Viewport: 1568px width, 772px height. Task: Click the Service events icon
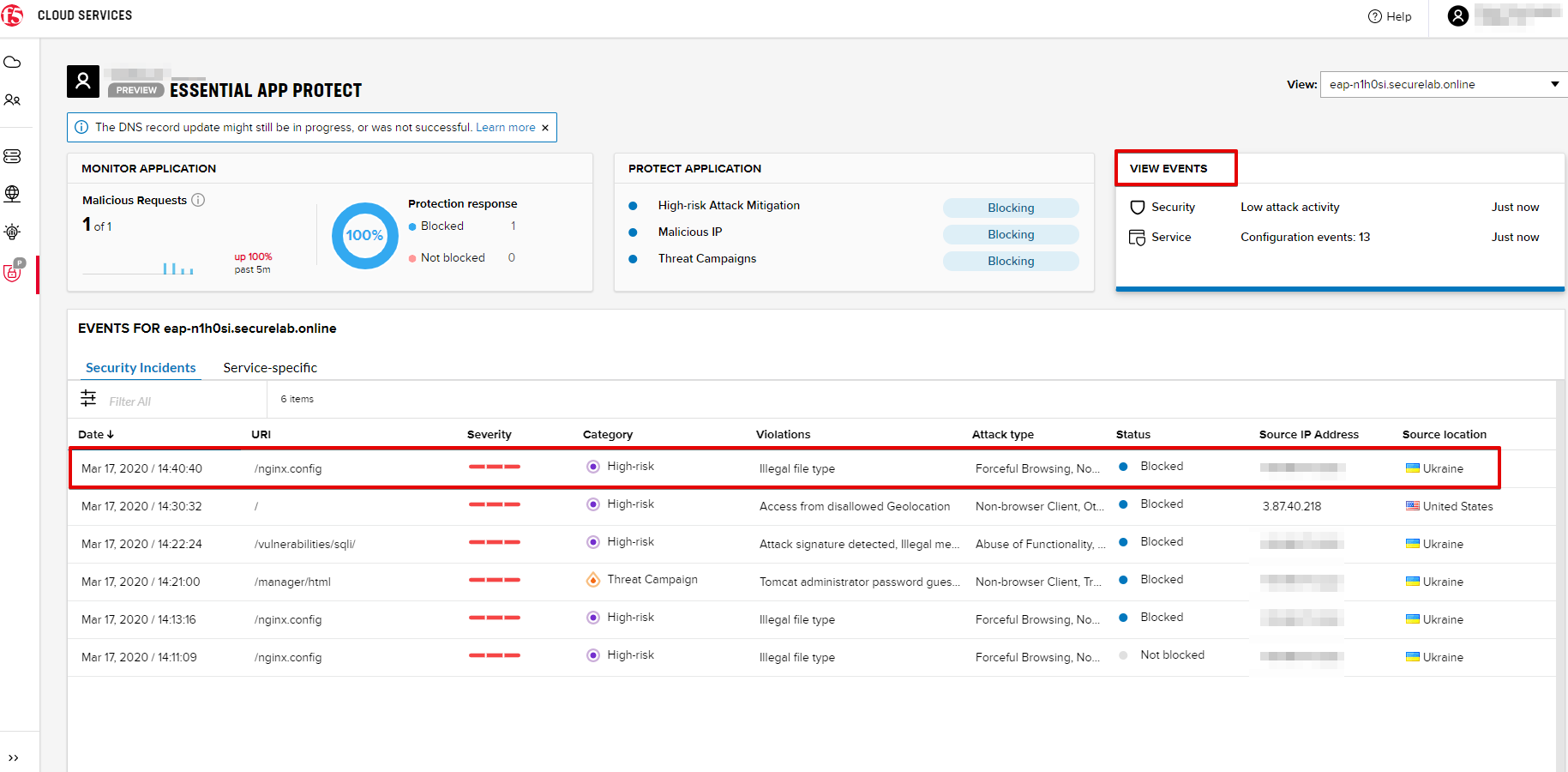[1138, 238]
